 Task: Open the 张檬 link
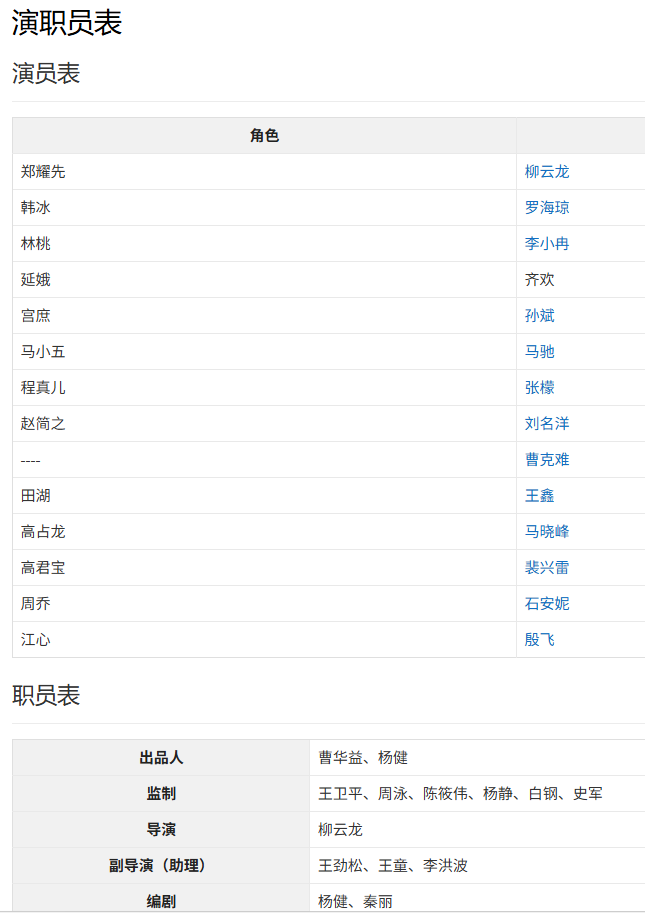540,388
